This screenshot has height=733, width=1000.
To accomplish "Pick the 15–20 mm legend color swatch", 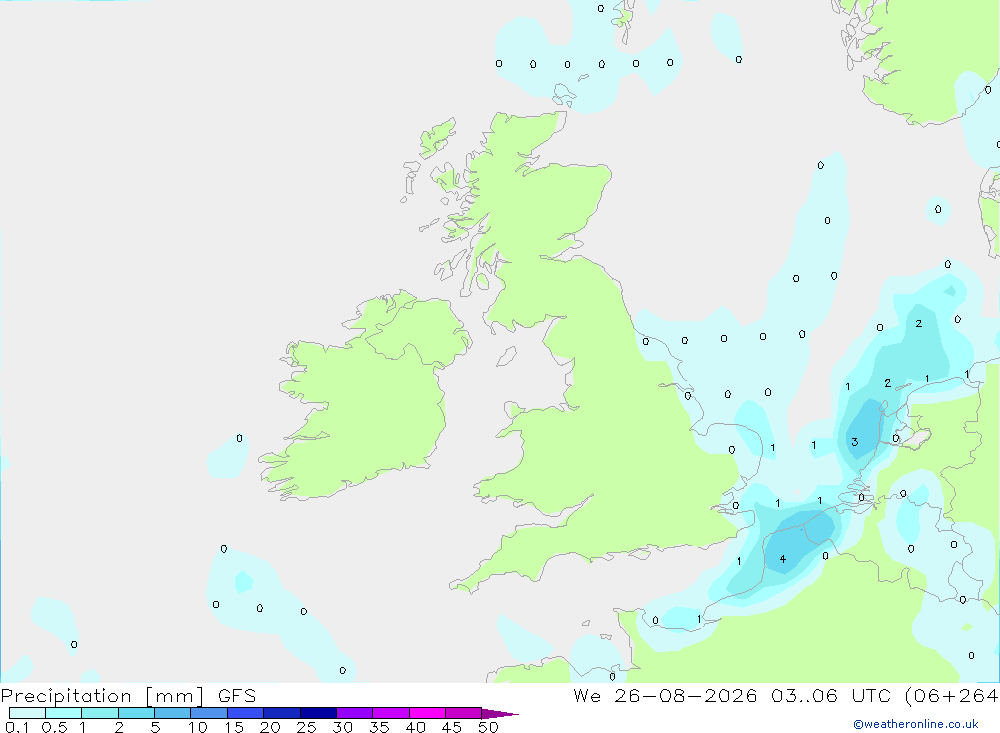I will click(x=246, y=713).
